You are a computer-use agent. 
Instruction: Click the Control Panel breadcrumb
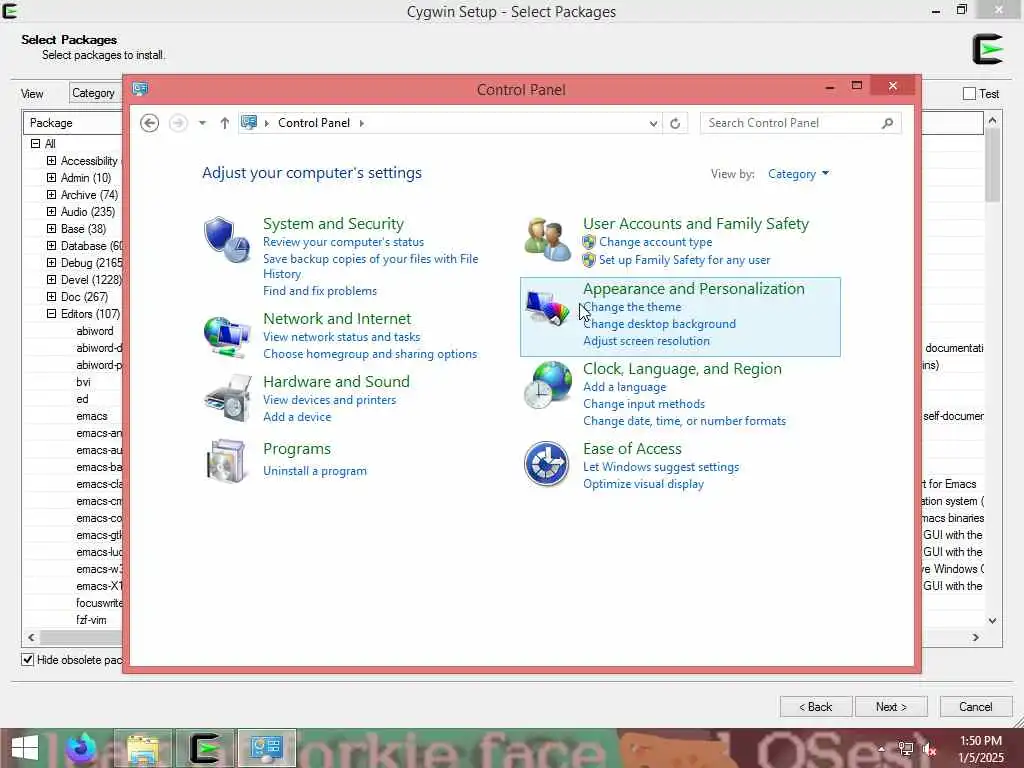point(314,123)
